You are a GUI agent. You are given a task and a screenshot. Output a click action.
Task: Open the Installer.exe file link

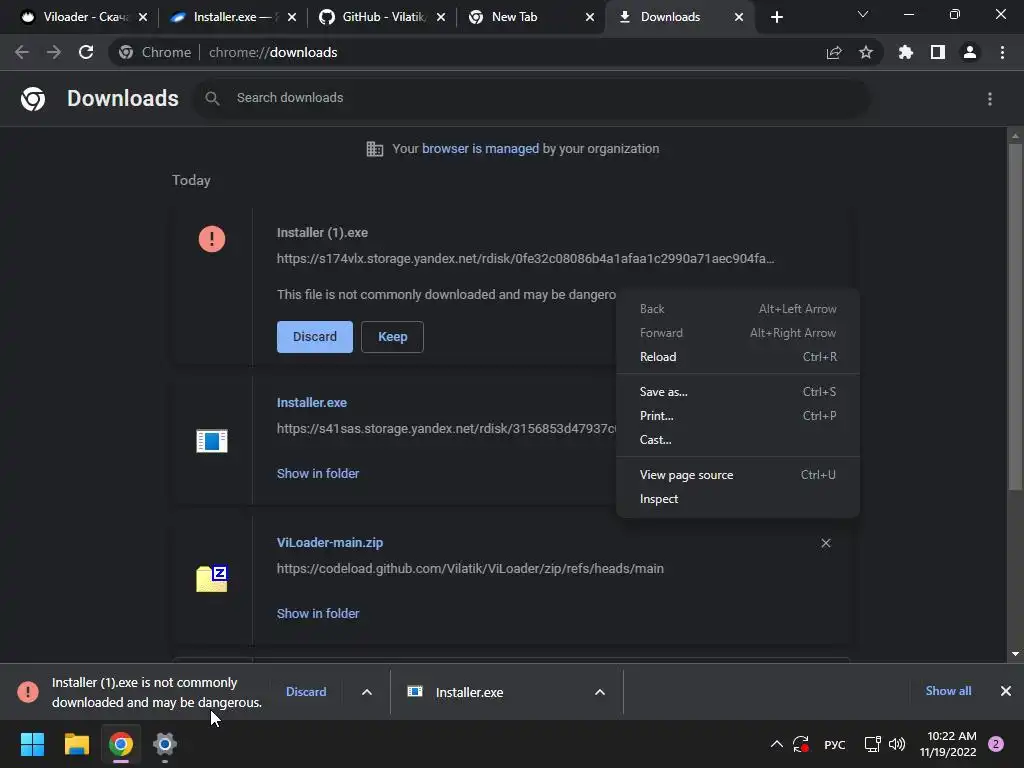[312, 403]
